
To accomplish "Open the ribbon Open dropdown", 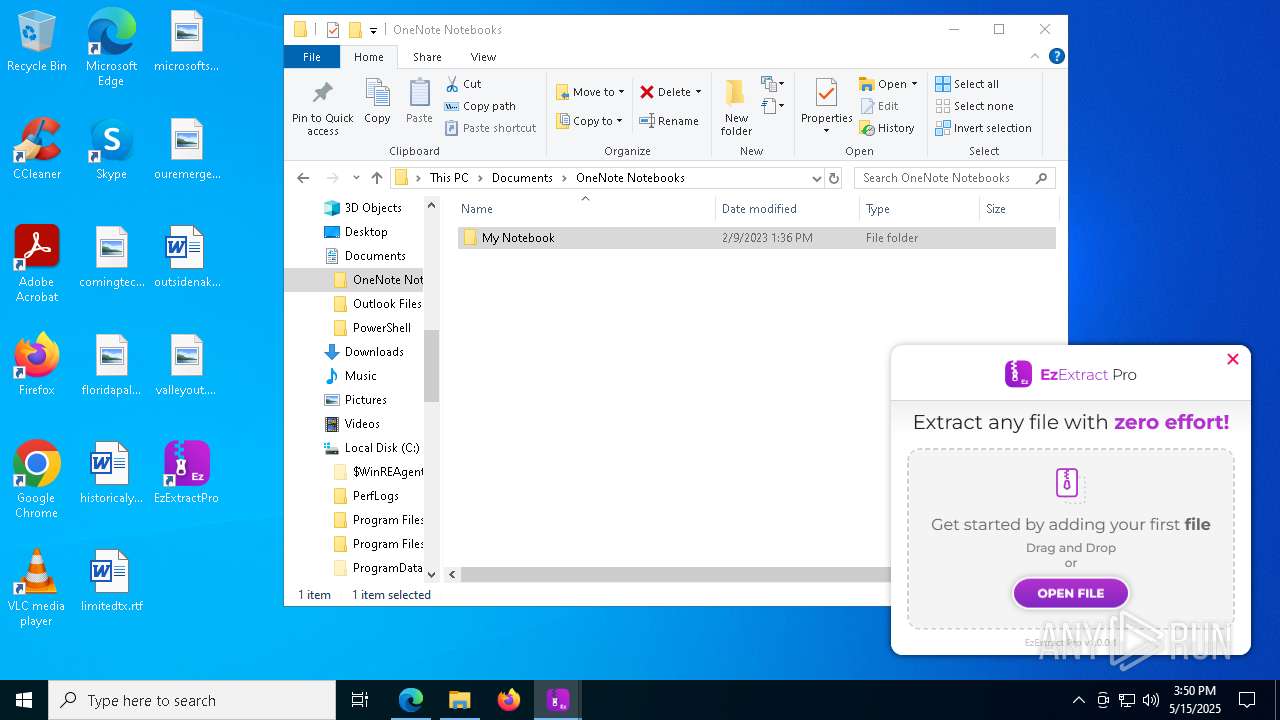I will (x=888, y=84).
